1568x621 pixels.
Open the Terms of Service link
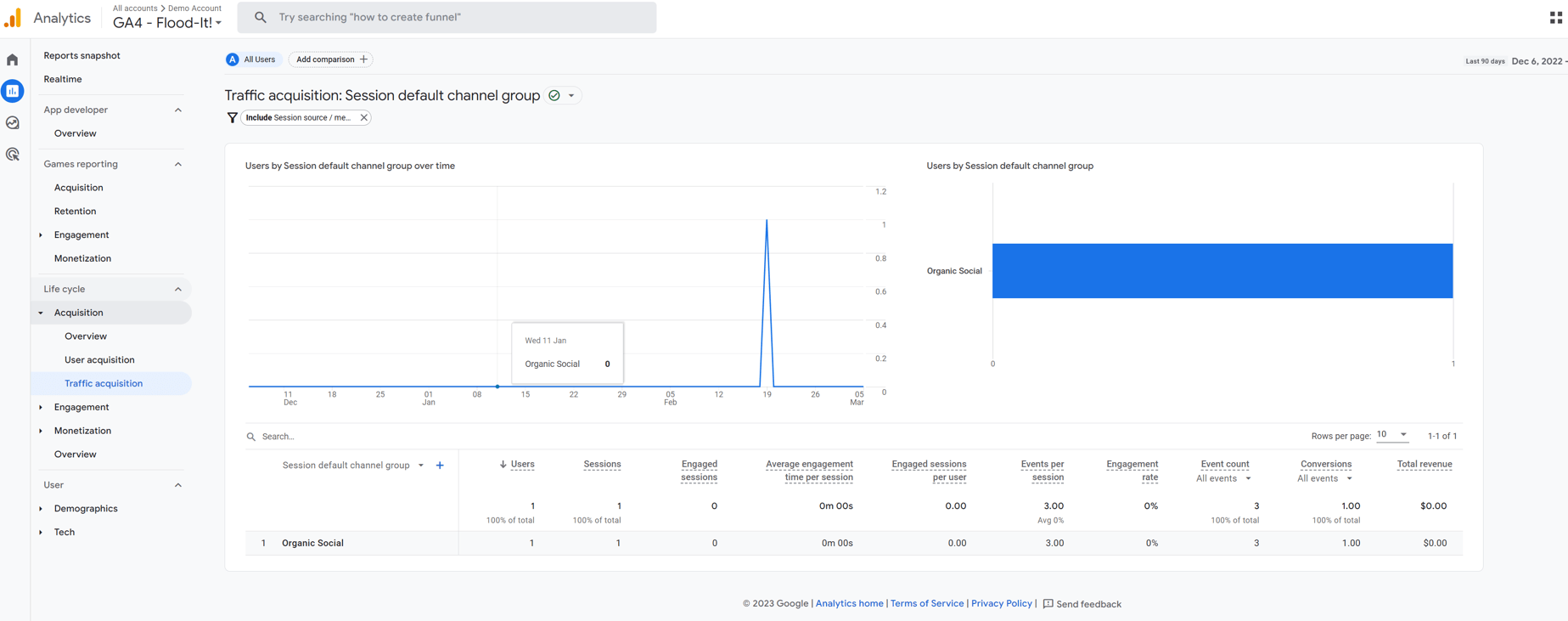[926, 604]
